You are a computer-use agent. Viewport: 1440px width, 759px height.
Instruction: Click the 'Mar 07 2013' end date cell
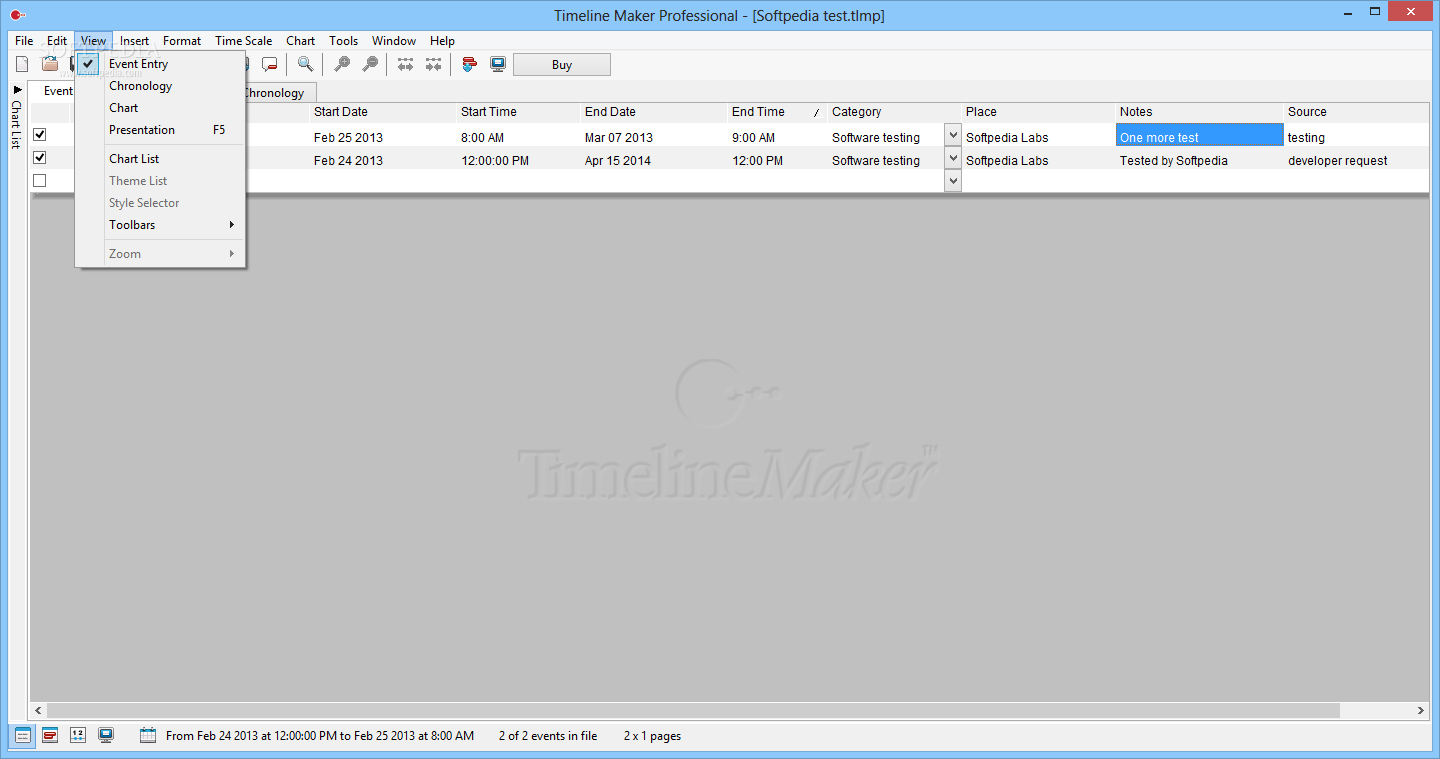tap(654, 137)
